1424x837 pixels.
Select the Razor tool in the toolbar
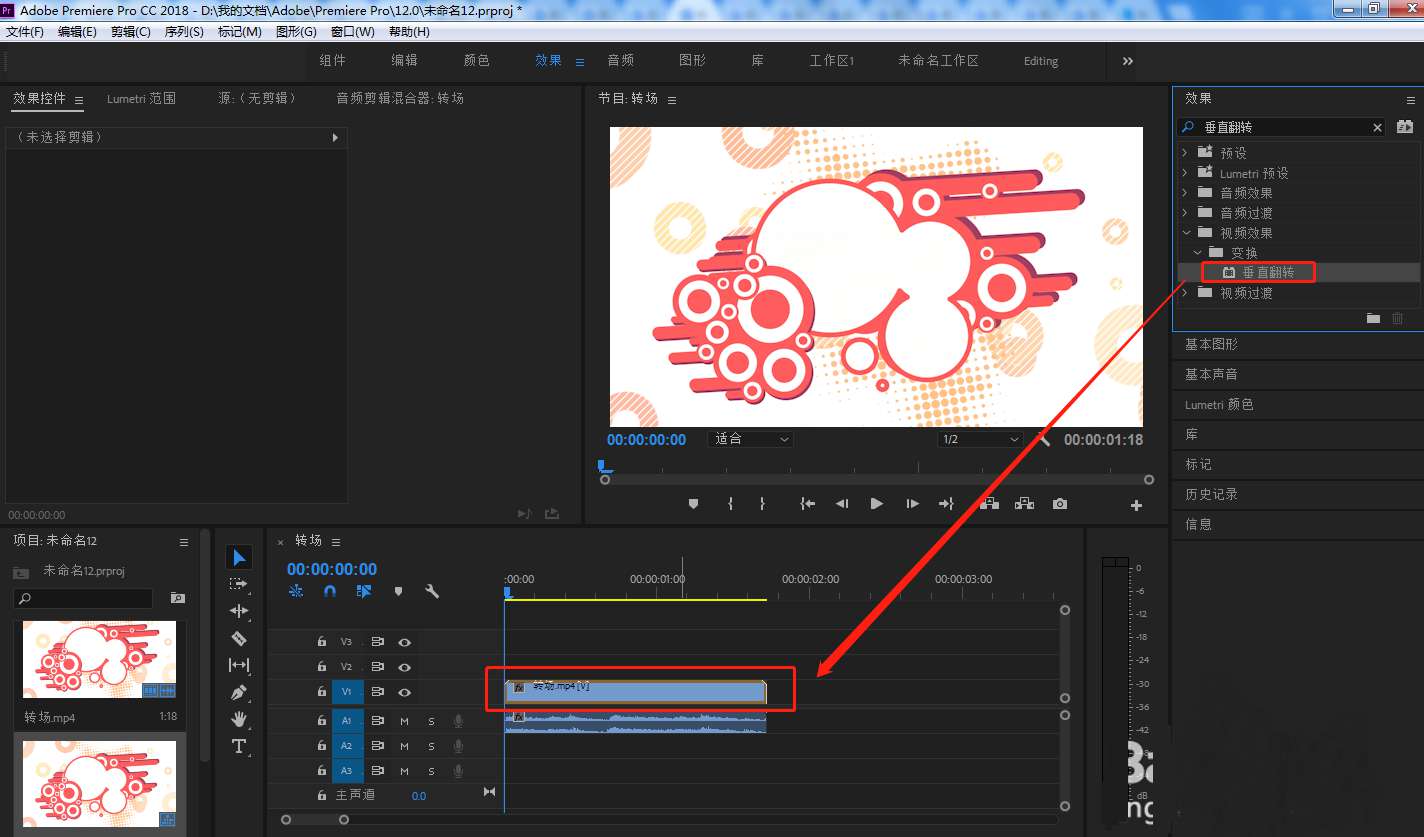pos(239,638)
